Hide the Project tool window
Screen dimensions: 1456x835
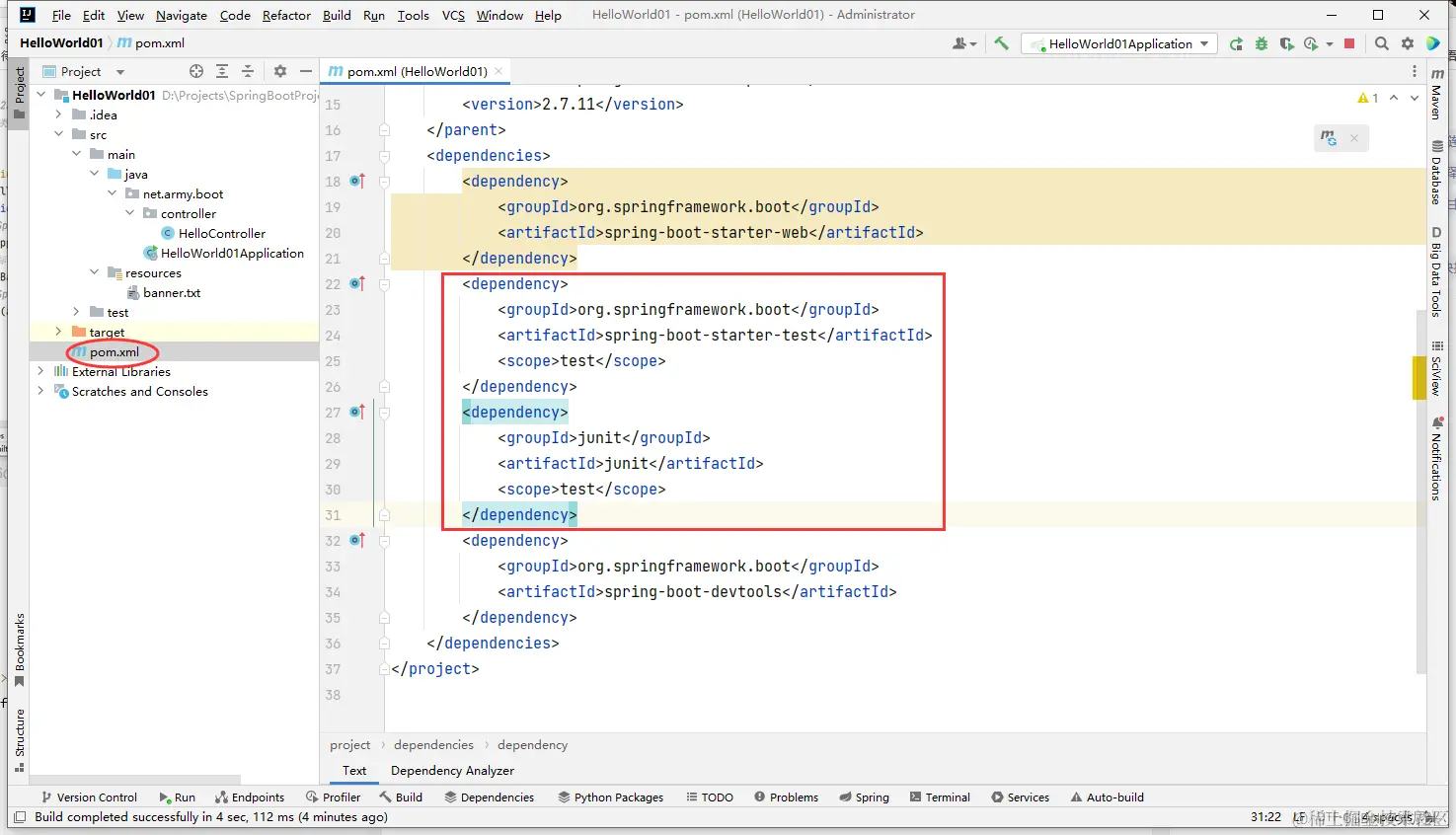tap(306, 71)
